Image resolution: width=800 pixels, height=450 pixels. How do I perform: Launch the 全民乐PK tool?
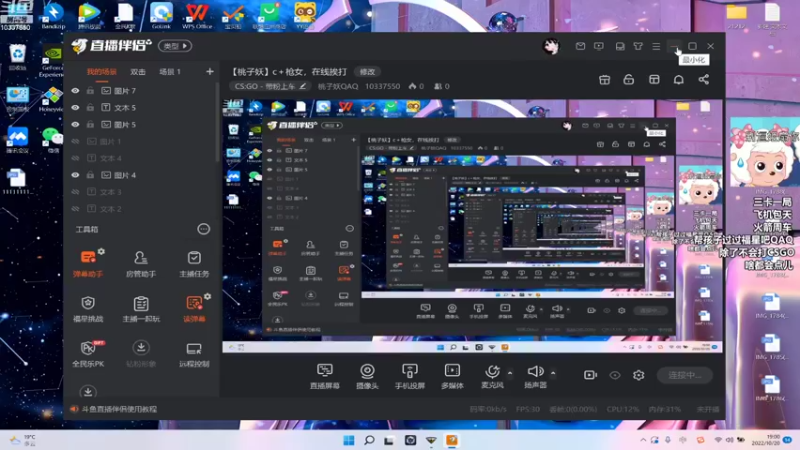coord(88,353)
